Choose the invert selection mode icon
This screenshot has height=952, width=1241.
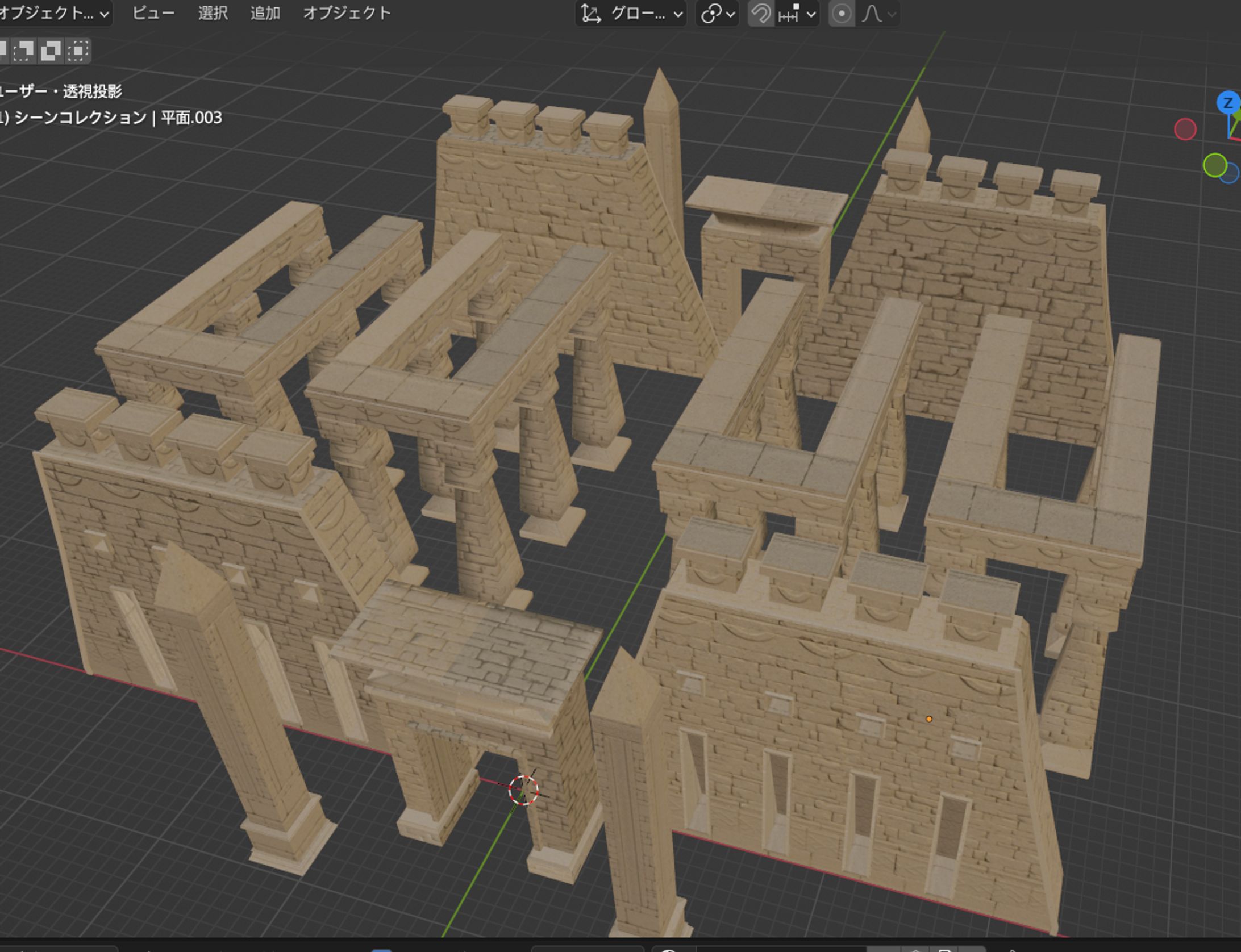pyautogui.click(x=51, y=51)
